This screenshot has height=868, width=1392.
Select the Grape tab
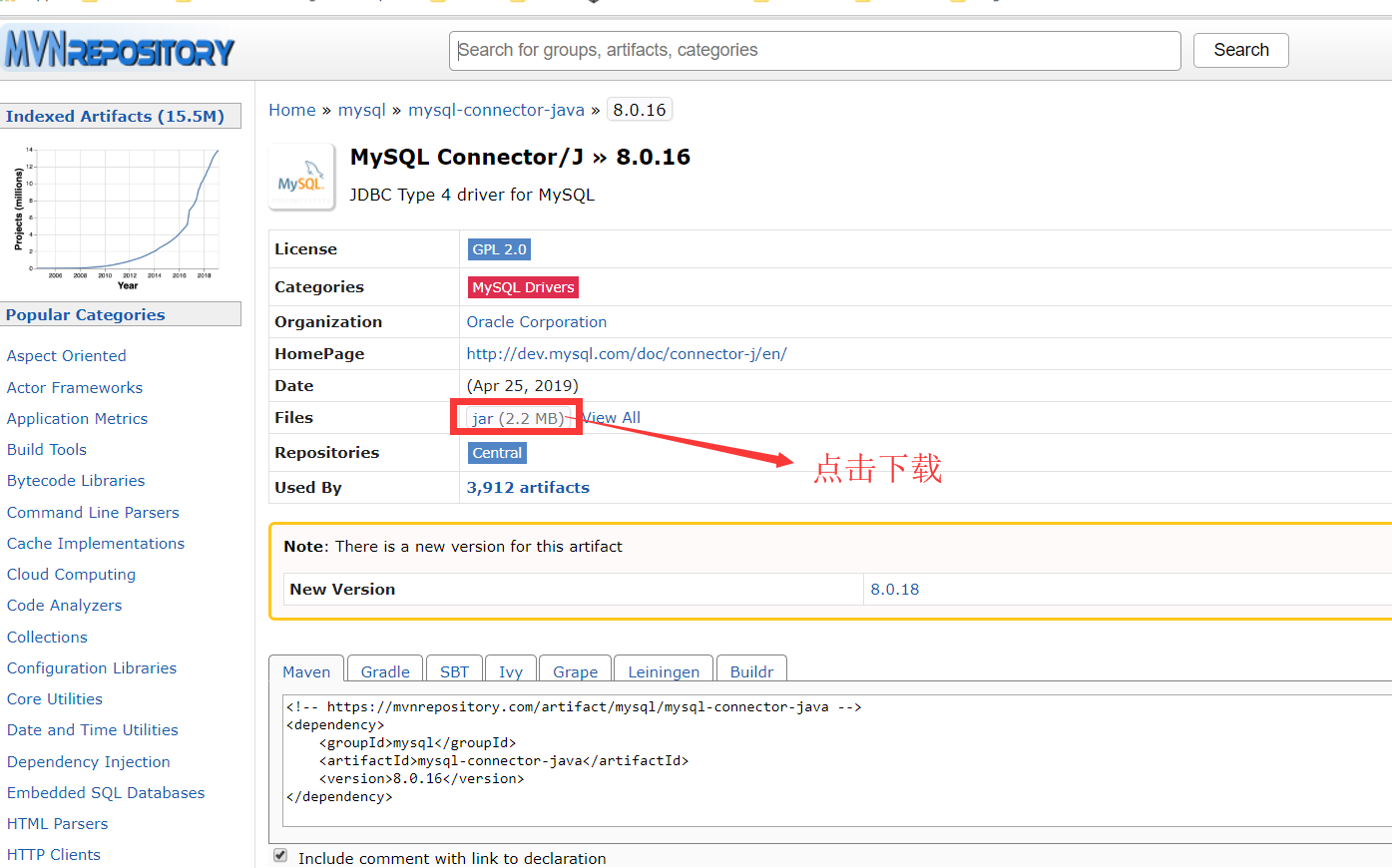576,671
